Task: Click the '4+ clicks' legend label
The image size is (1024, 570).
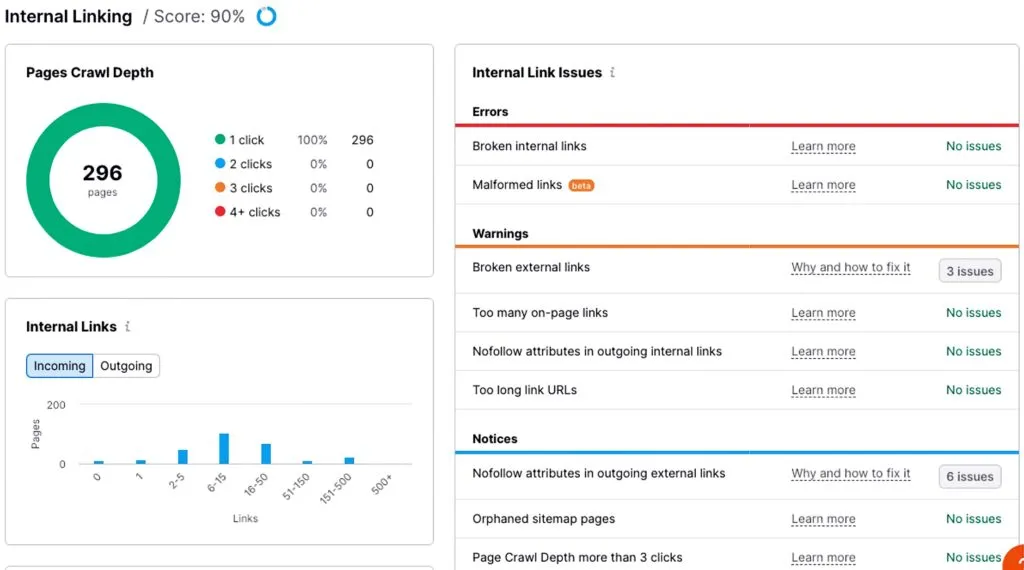Action: tap(255, 212)
